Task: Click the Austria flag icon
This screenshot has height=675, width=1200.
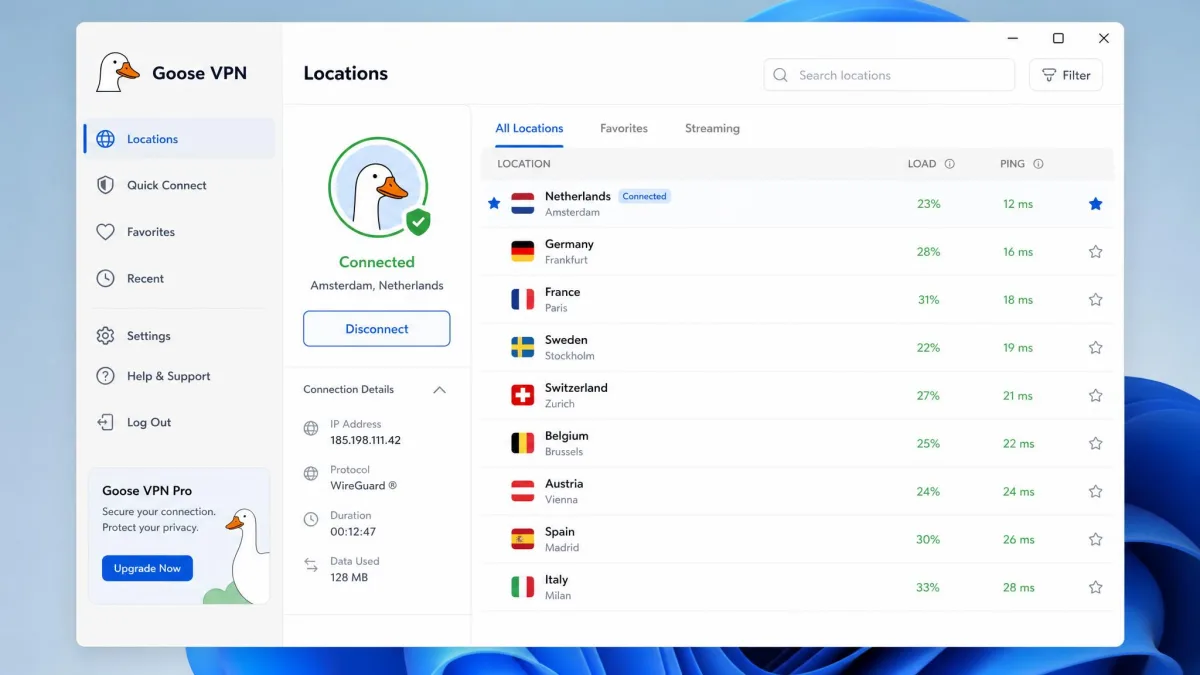Action: point(523,491)
